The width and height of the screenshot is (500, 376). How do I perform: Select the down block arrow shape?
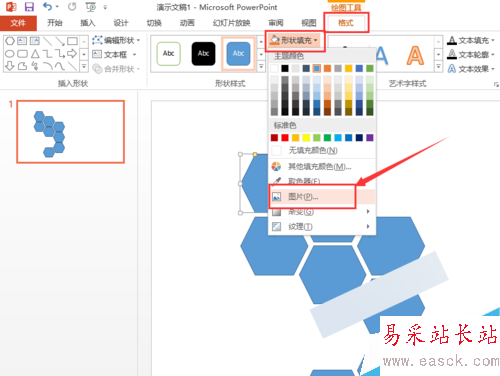[10, 66]
